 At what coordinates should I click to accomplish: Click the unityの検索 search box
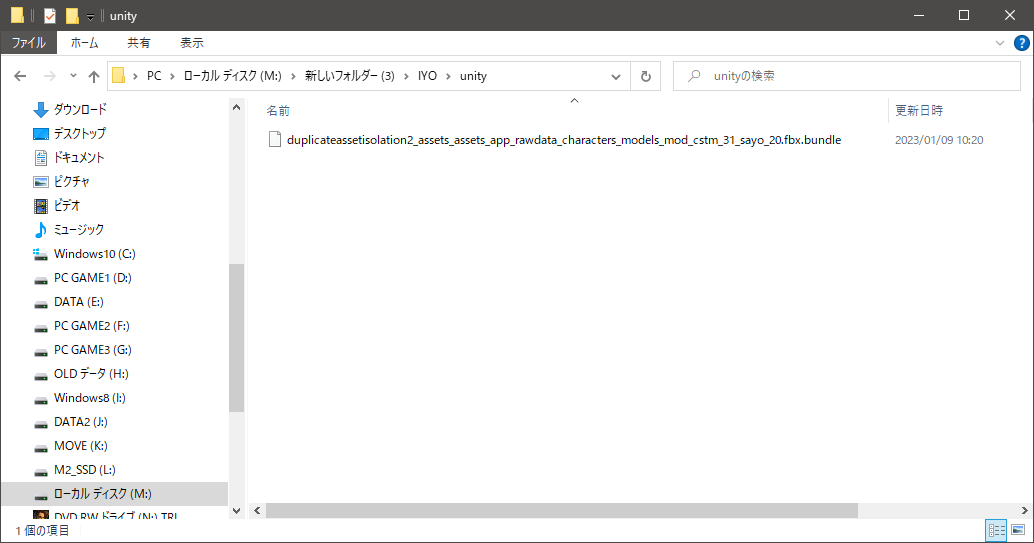tap(847, 77)
